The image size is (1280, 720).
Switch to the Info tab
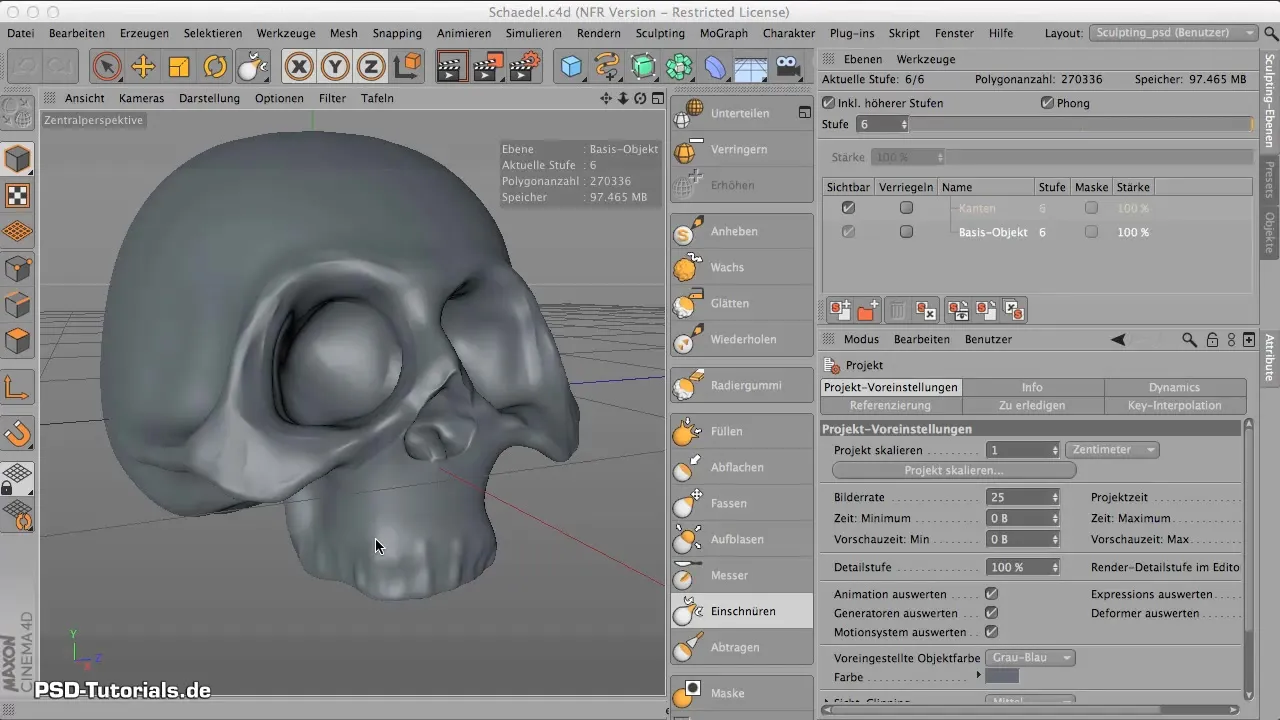(1032, 387)
